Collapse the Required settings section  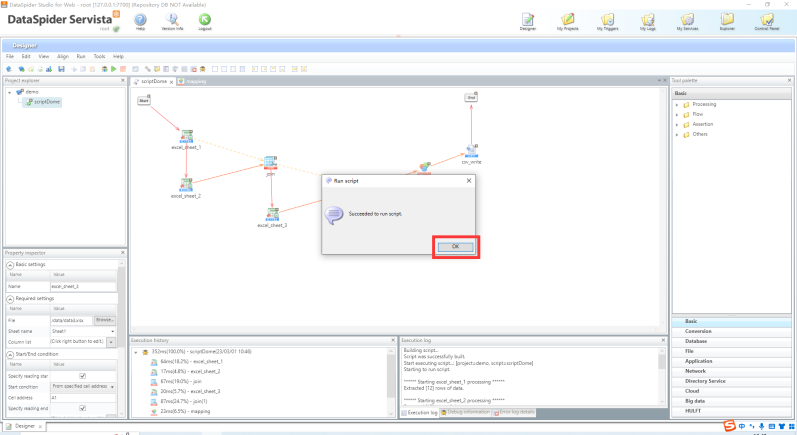pyautogui.click(x=10, y=299)
